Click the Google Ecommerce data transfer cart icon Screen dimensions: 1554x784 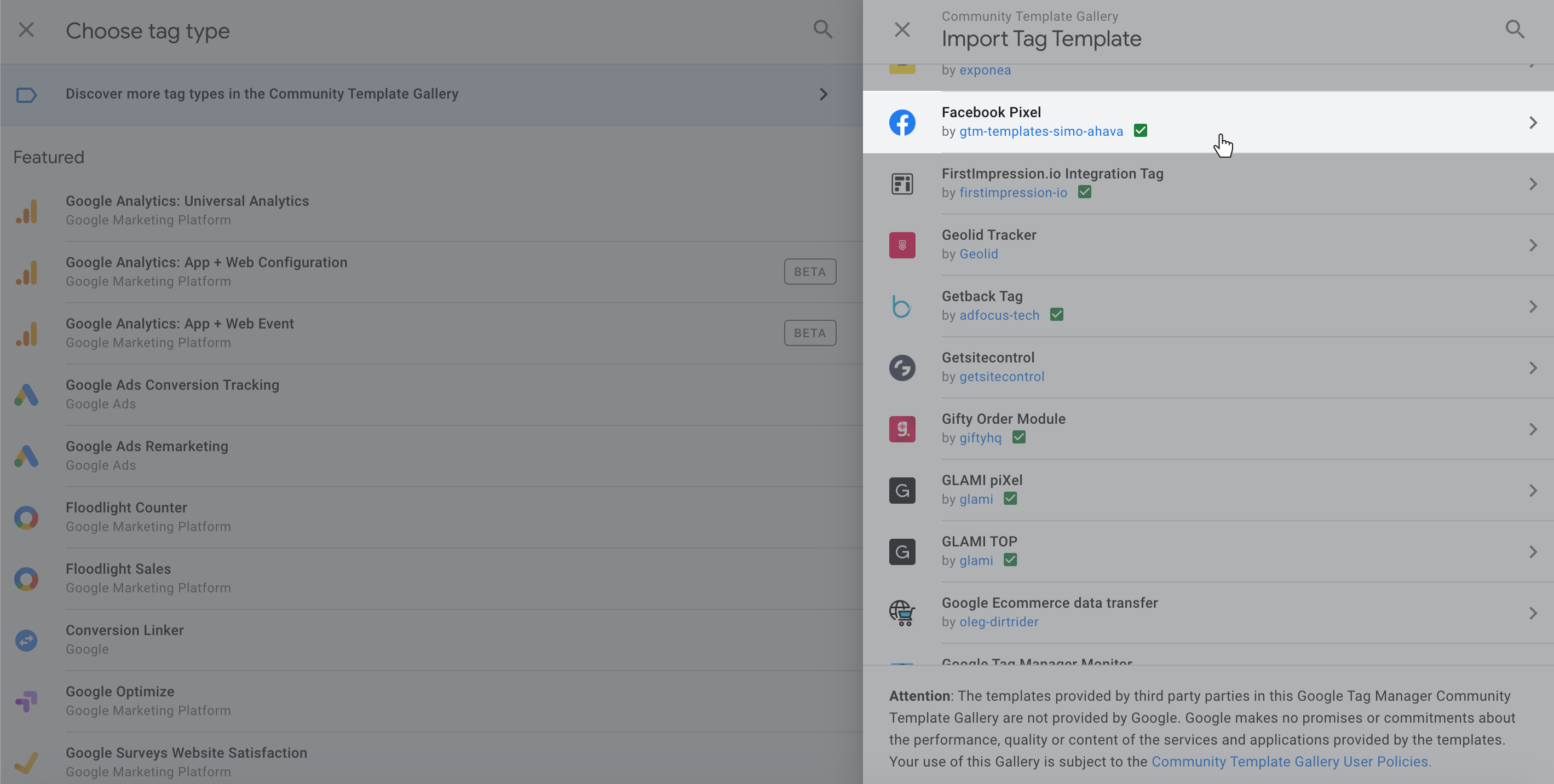(x=902, y=613)
